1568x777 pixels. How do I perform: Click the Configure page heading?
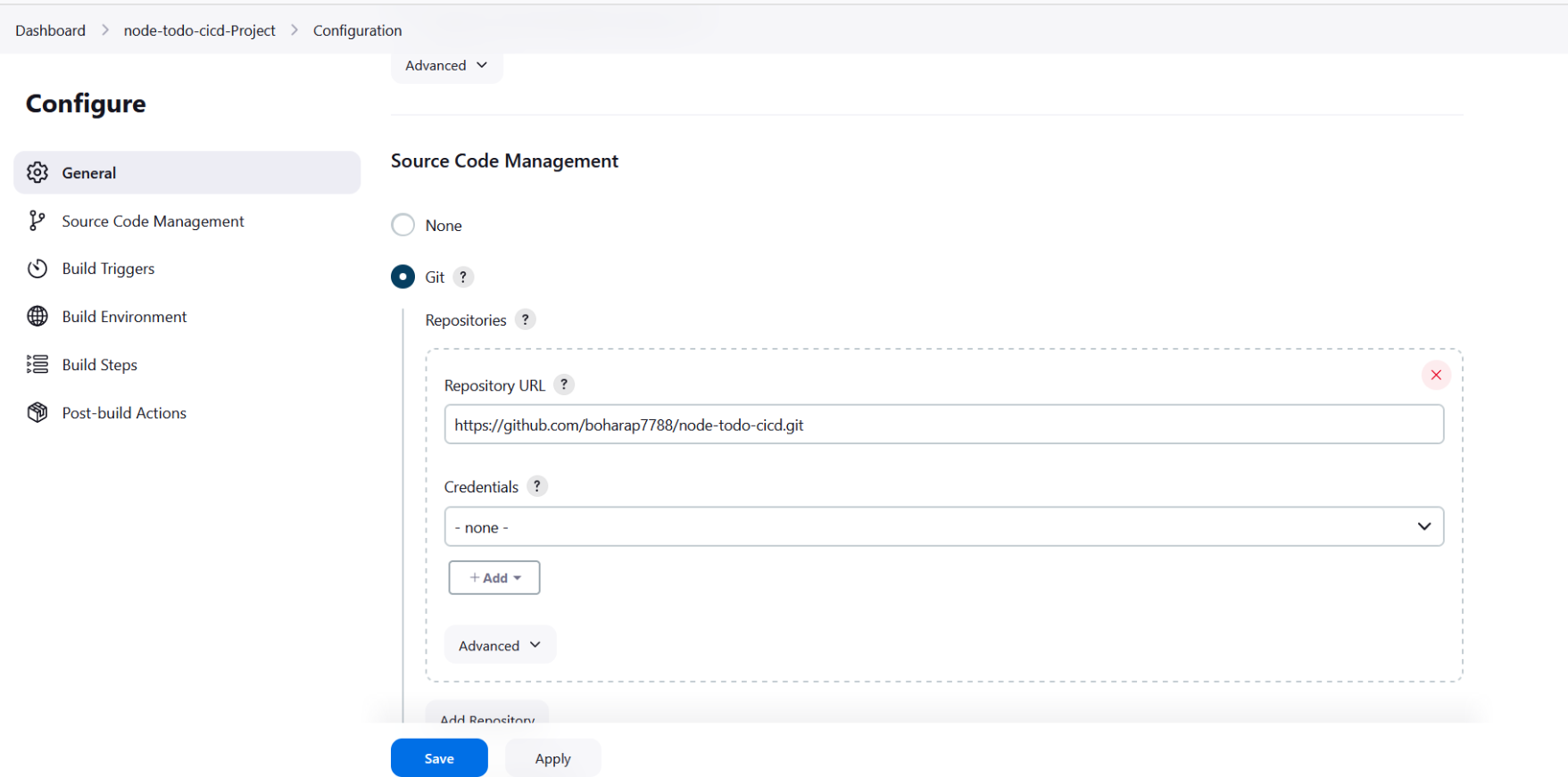tap(86, 103)
